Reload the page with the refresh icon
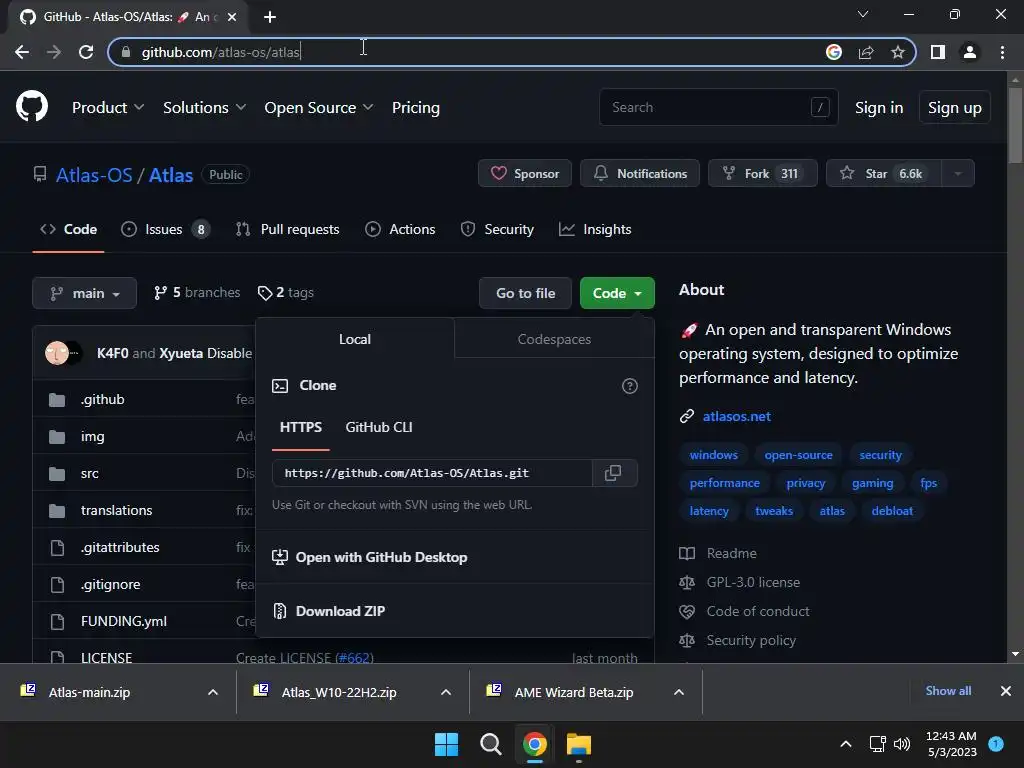 click(x=86, y=52)
